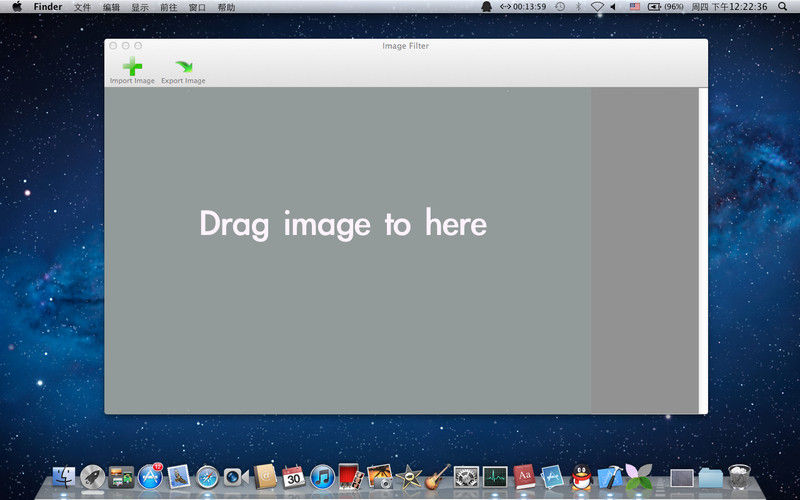Click the darker gray filter side panel

(x=645, y=250)
